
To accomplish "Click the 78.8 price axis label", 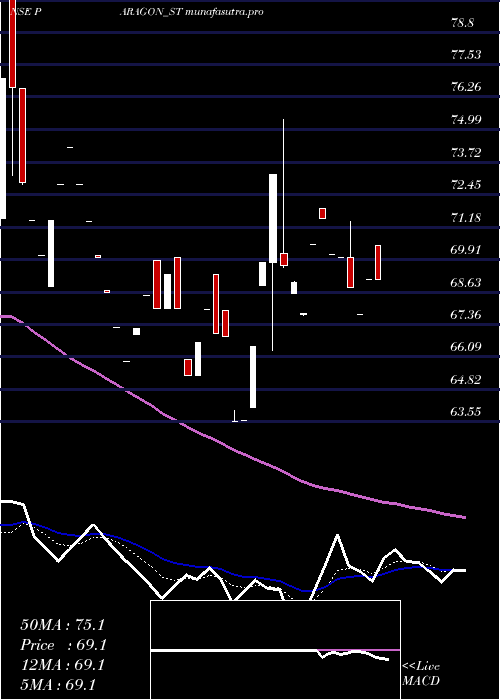I will 462,23.
